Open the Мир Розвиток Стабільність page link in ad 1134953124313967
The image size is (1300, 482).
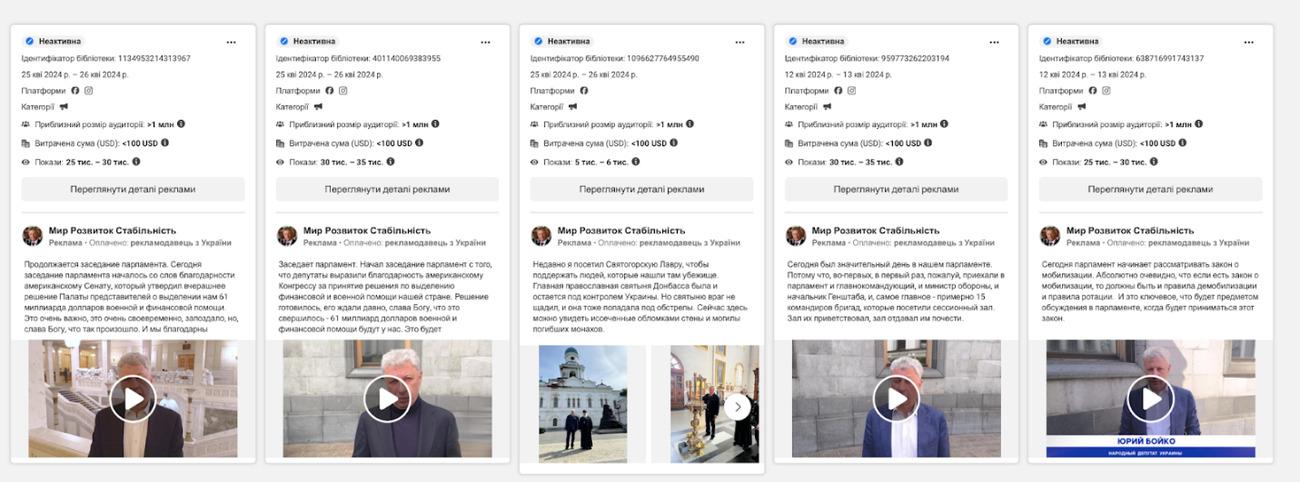click(112, 230)
